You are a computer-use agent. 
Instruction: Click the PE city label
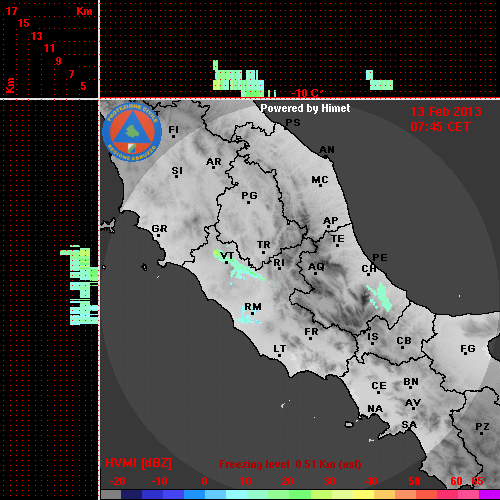point(380,257)
